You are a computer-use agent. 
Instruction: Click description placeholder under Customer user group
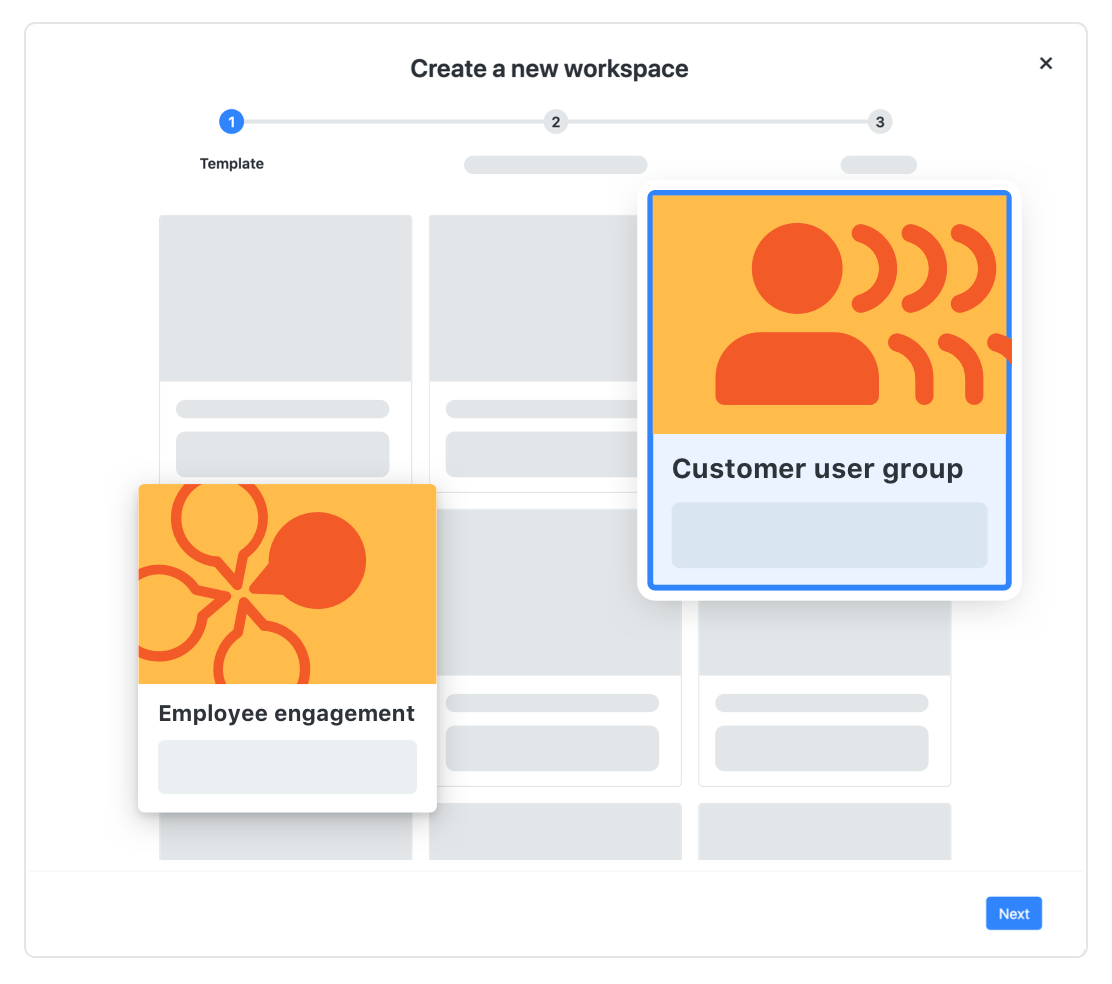[829, 535]
